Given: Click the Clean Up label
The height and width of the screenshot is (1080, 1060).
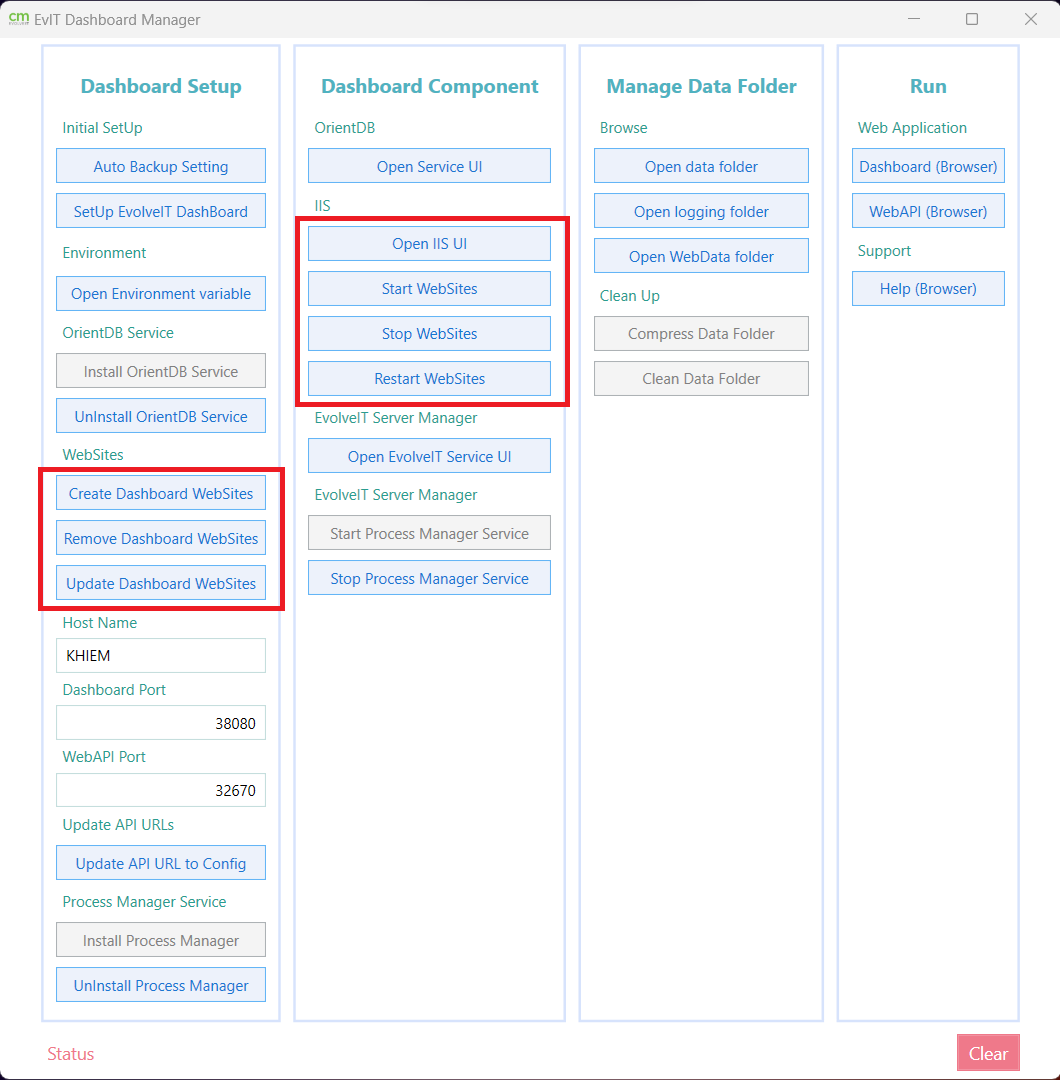Looking at the screenshot, I should [630, 295].
